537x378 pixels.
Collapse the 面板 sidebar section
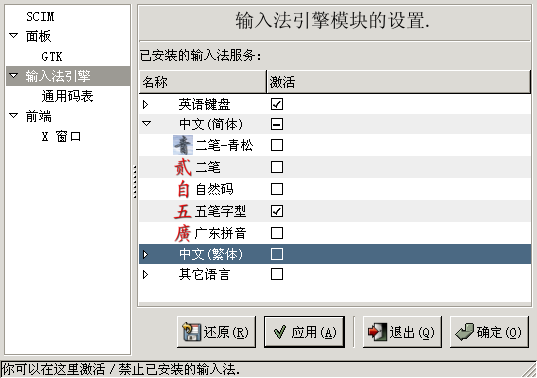point(14,35)
